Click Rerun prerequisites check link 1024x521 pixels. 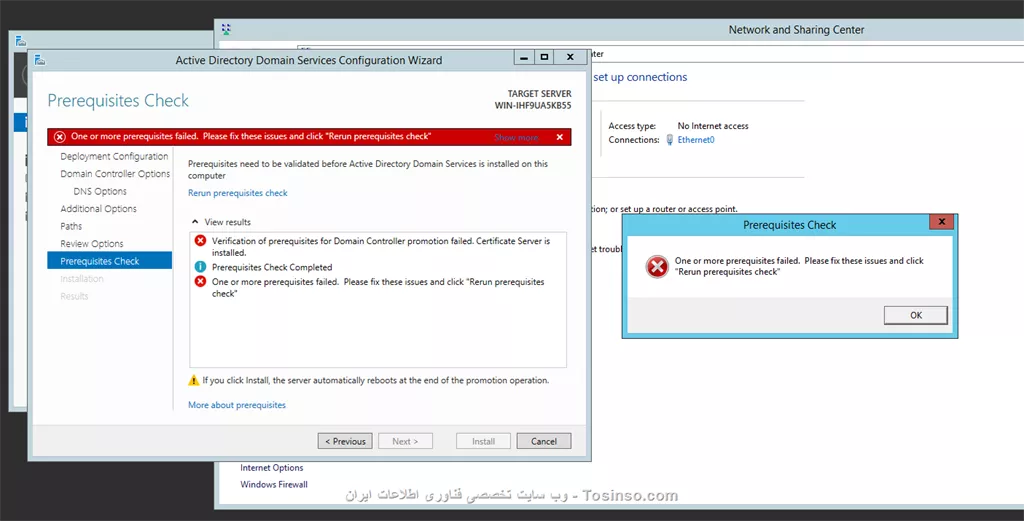tap(238, 193)
